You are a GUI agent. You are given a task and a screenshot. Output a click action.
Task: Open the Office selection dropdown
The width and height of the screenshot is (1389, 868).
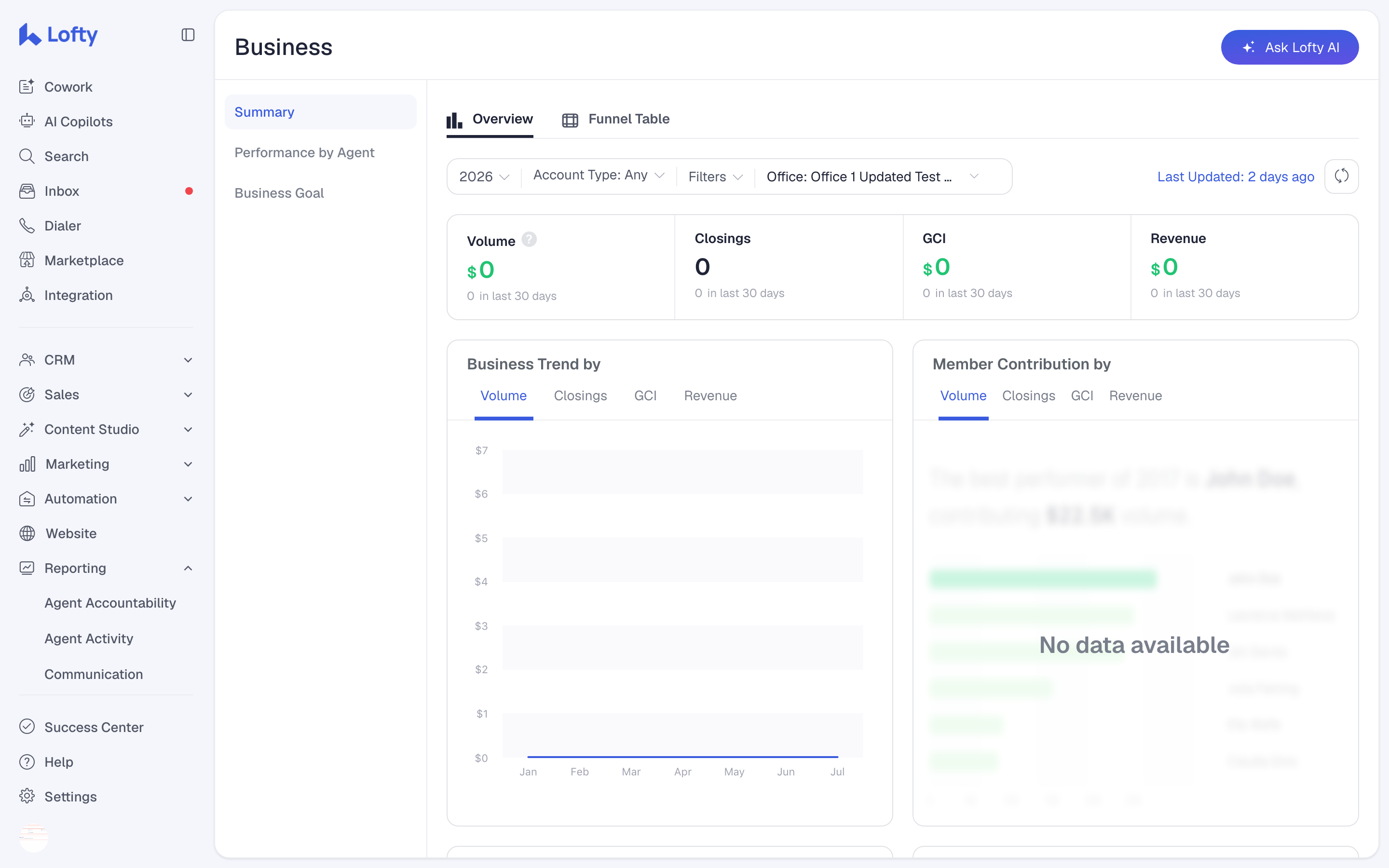[x=872, y=176]
